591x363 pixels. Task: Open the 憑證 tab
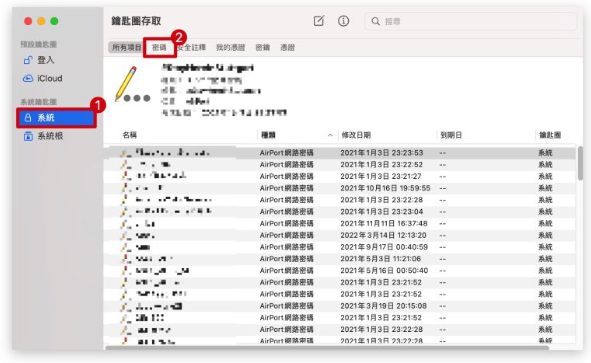pos(288,47)
